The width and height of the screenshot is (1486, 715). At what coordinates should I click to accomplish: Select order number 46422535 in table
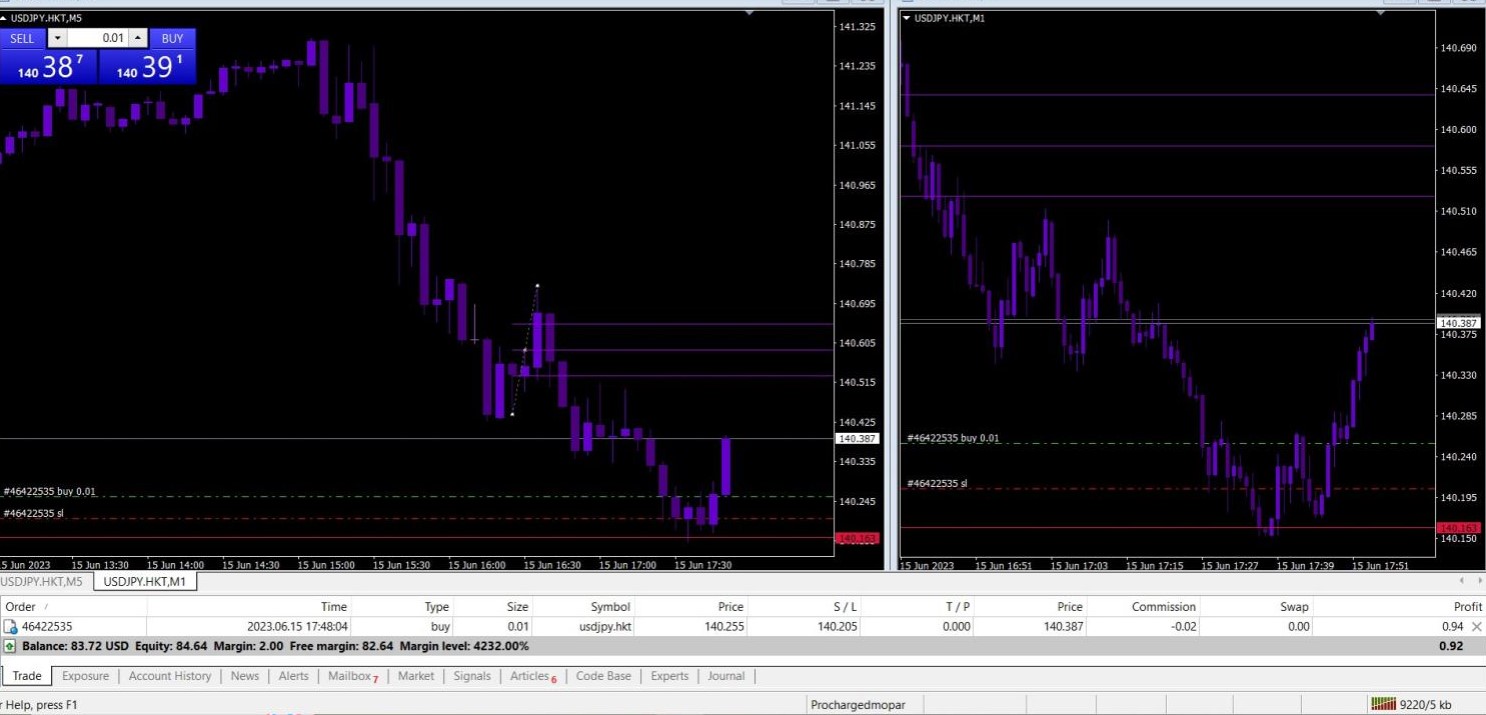point(47,627)
